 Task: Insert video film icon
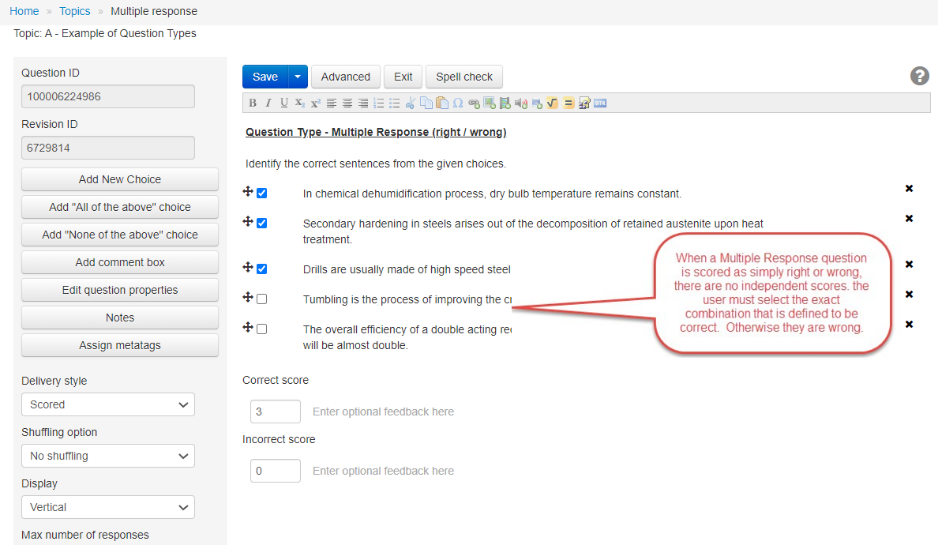(505, 103)
